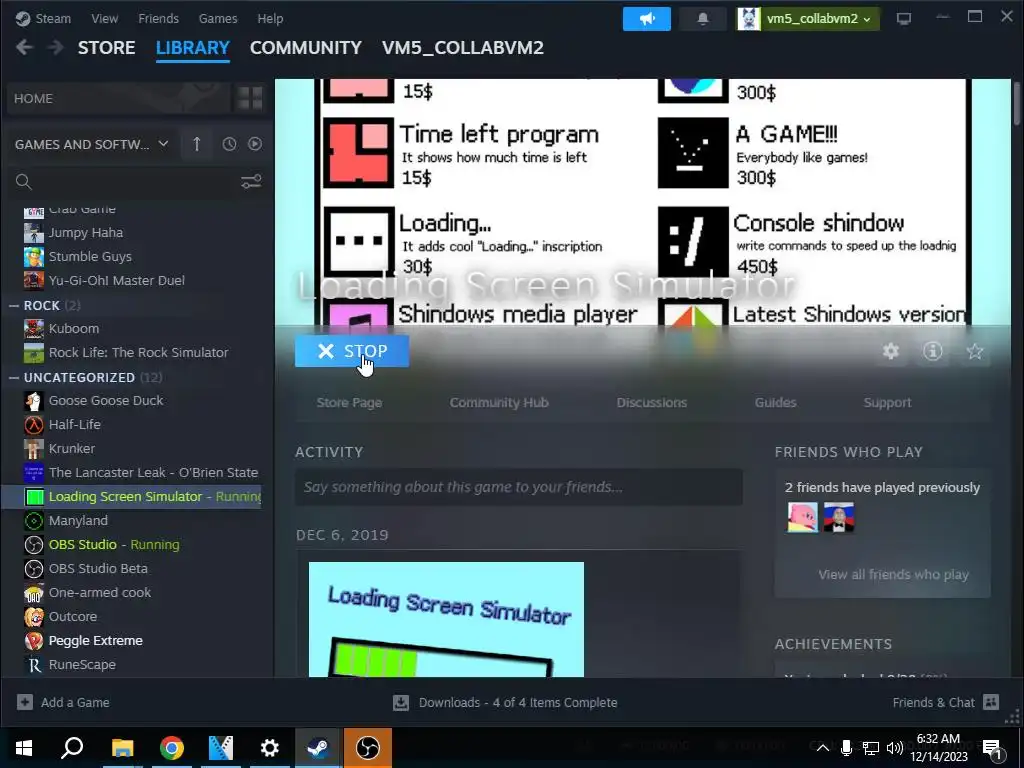The width and height of the screenshot is (1024, 768).
Task: Click the activity comment input box
Action: tap(519, 487)
